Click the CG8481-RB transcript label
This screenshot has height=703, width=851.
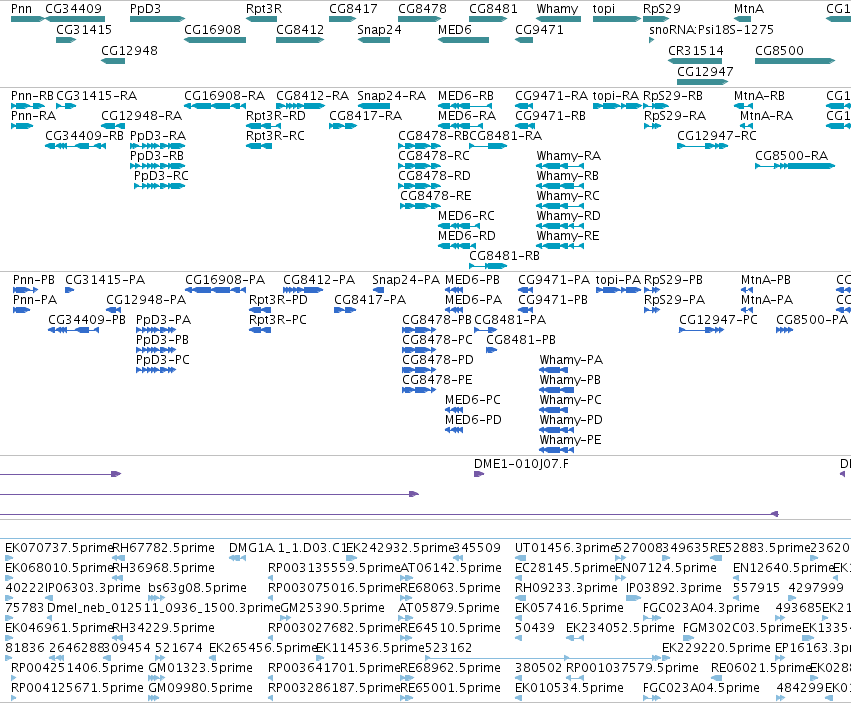[x=505, y=256]
